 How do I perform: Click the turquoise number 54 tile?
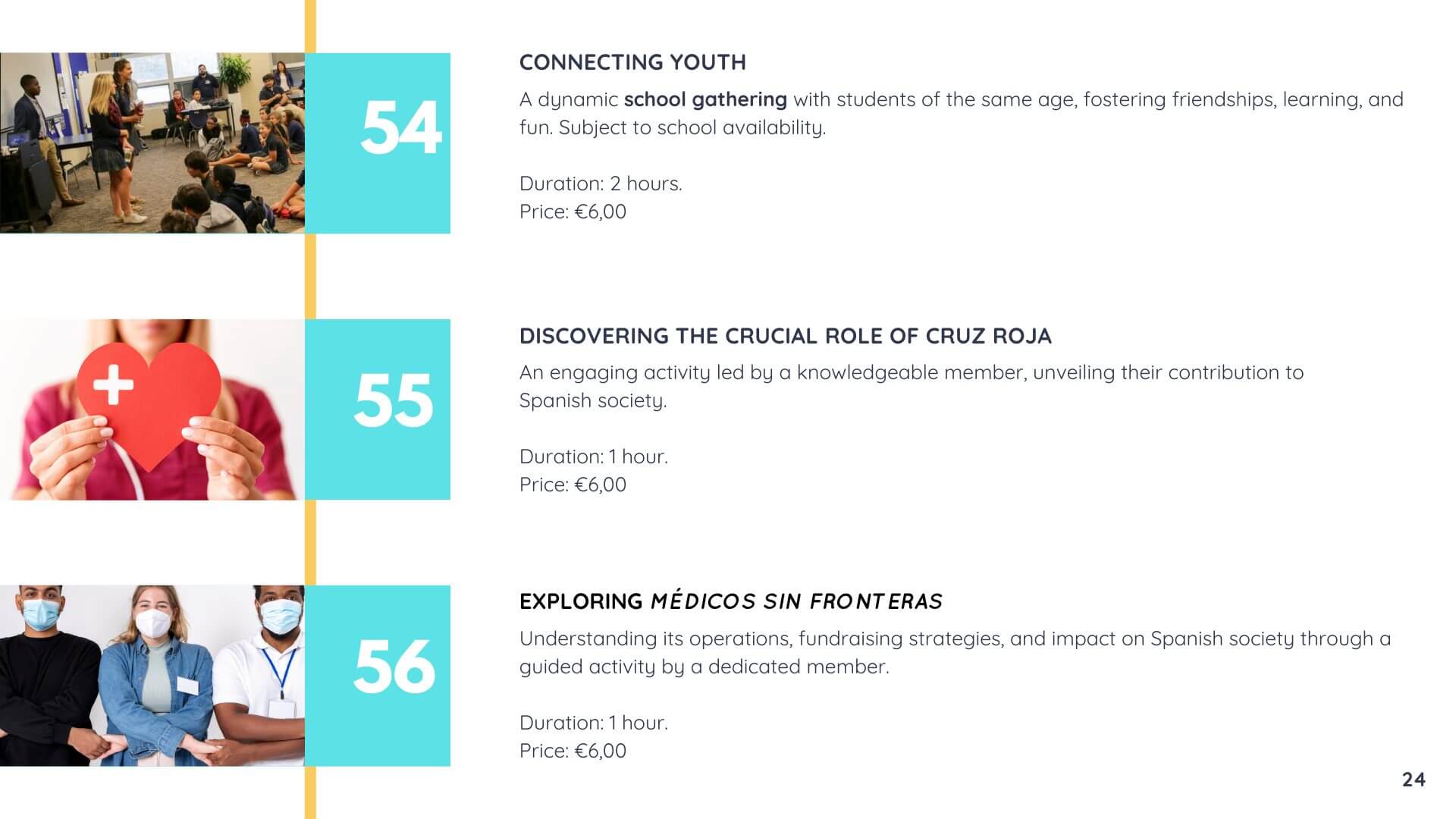click(x=378, y=143)
